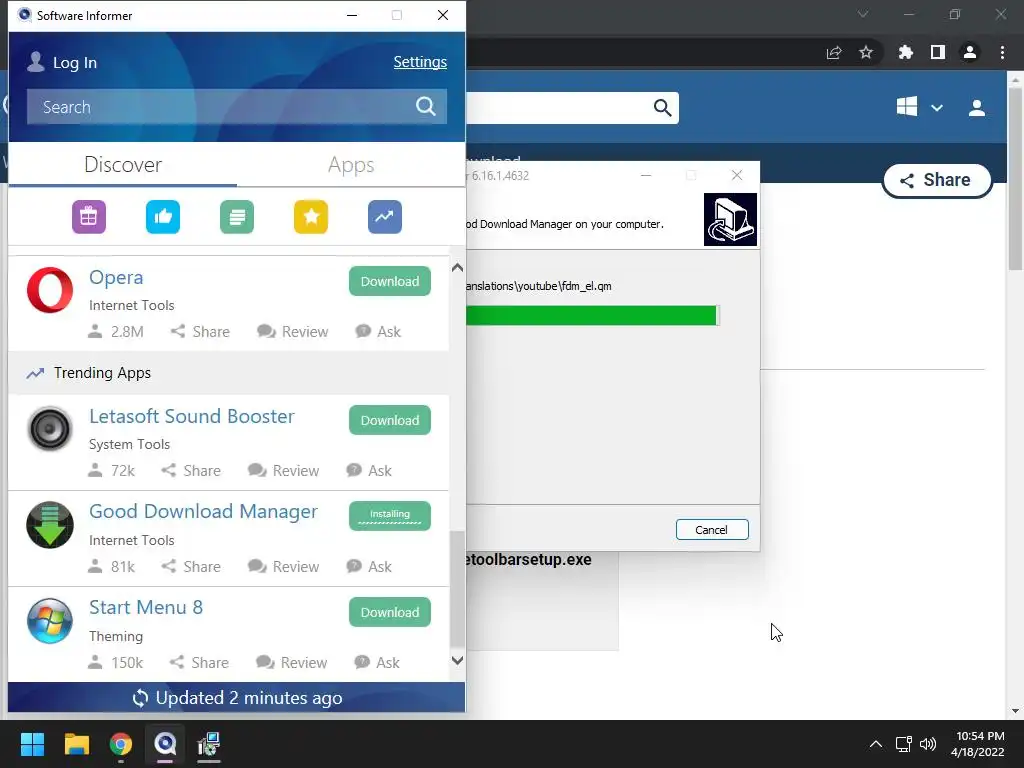The image size is (1024, 768).
Task: Click the installer taskbar icon
Action: (x=209, y=744)
